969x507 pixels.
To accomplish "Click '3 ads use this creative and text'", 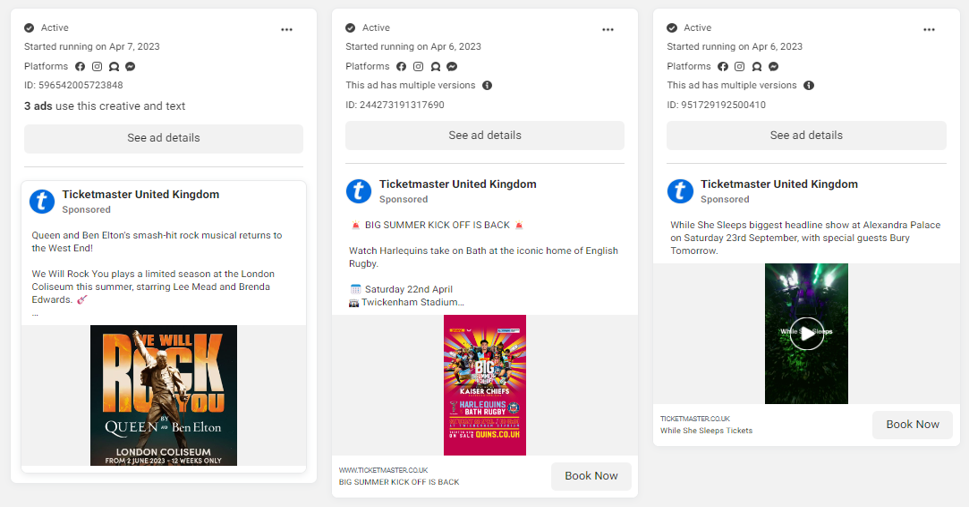I will tap(104, 106).
